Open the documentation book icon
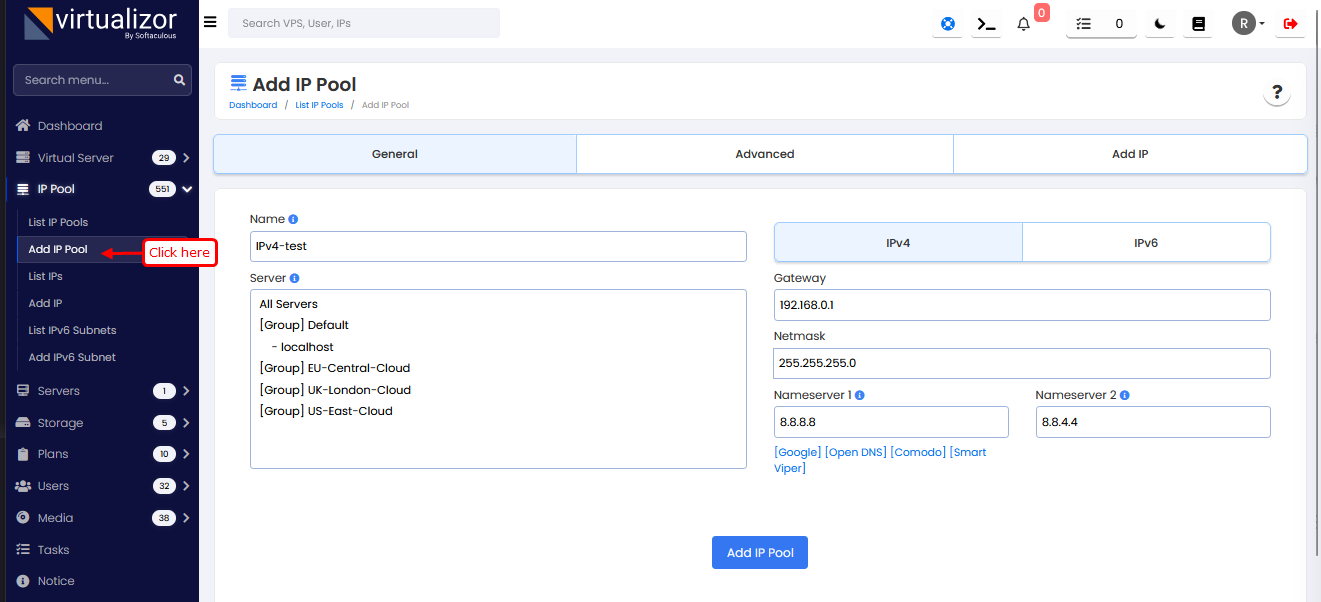 pyautogui.click(x=1199, y=24)
